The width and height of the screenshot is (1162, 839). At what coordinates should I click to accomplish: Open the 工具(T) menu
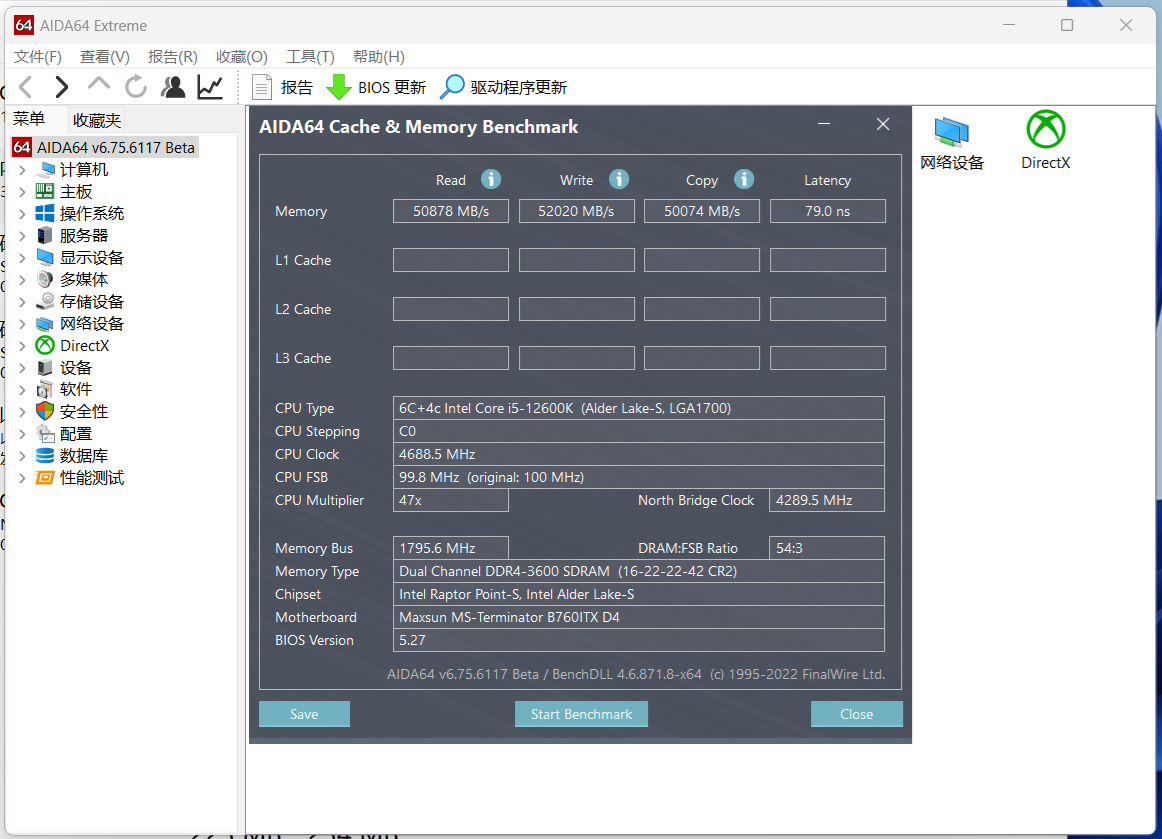(x=311, y=57)
